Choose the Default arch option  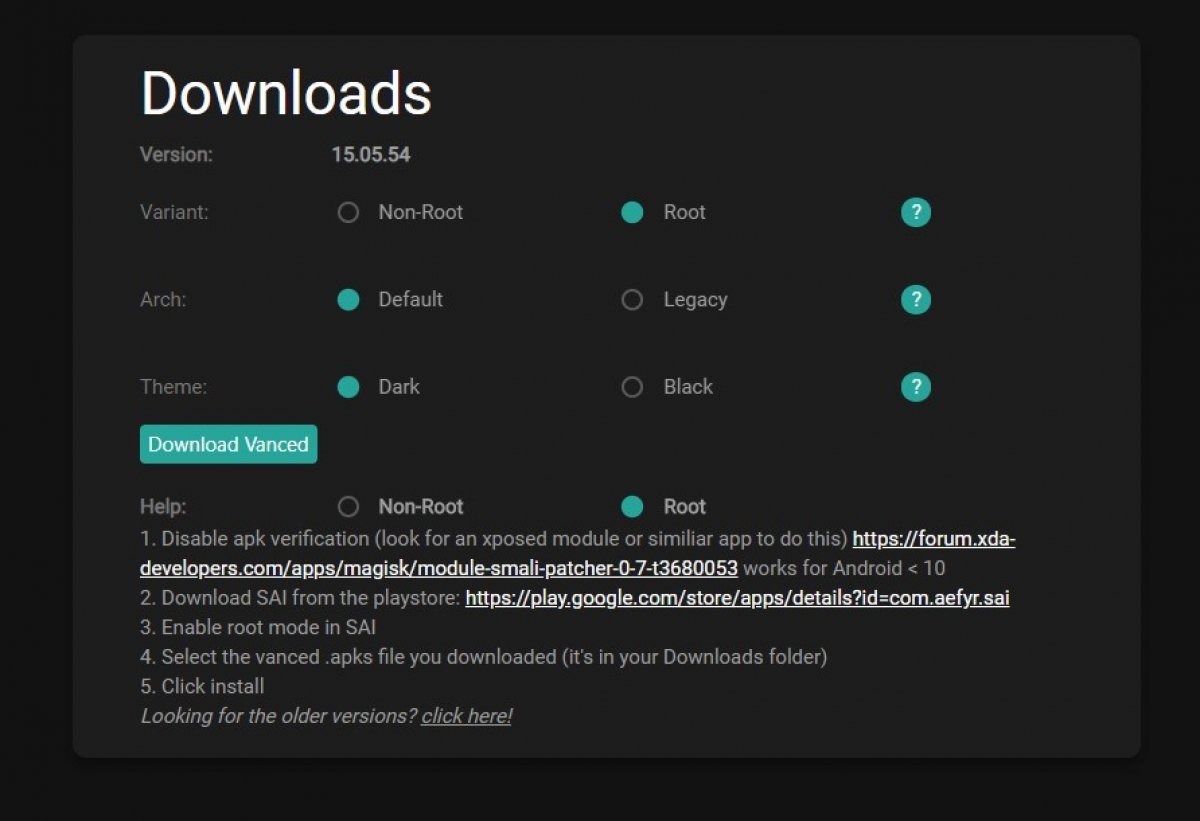click(x=348, y=299)
